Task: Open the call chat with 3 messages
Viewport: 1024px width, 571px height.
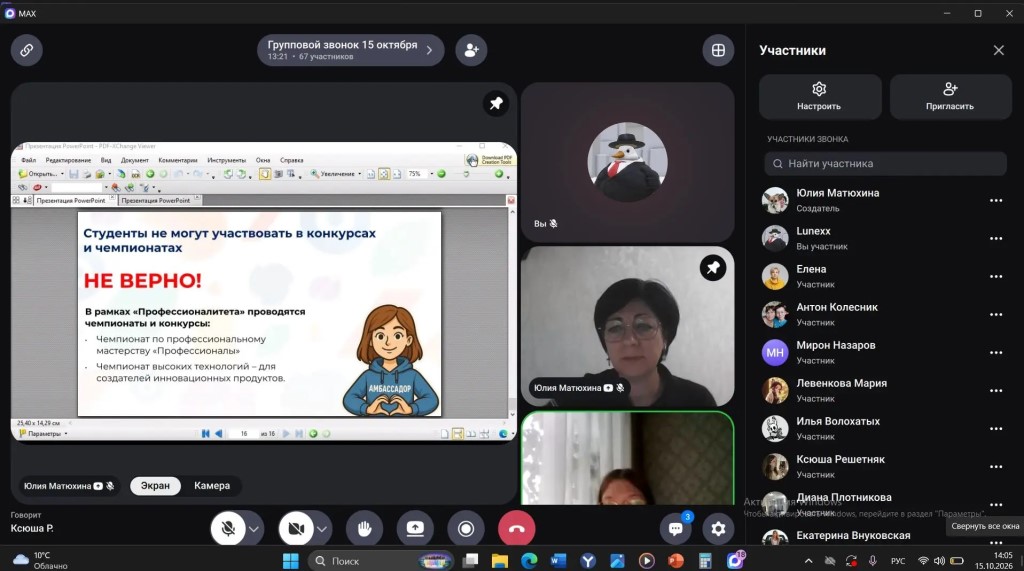Action: (x=676, y=529)
